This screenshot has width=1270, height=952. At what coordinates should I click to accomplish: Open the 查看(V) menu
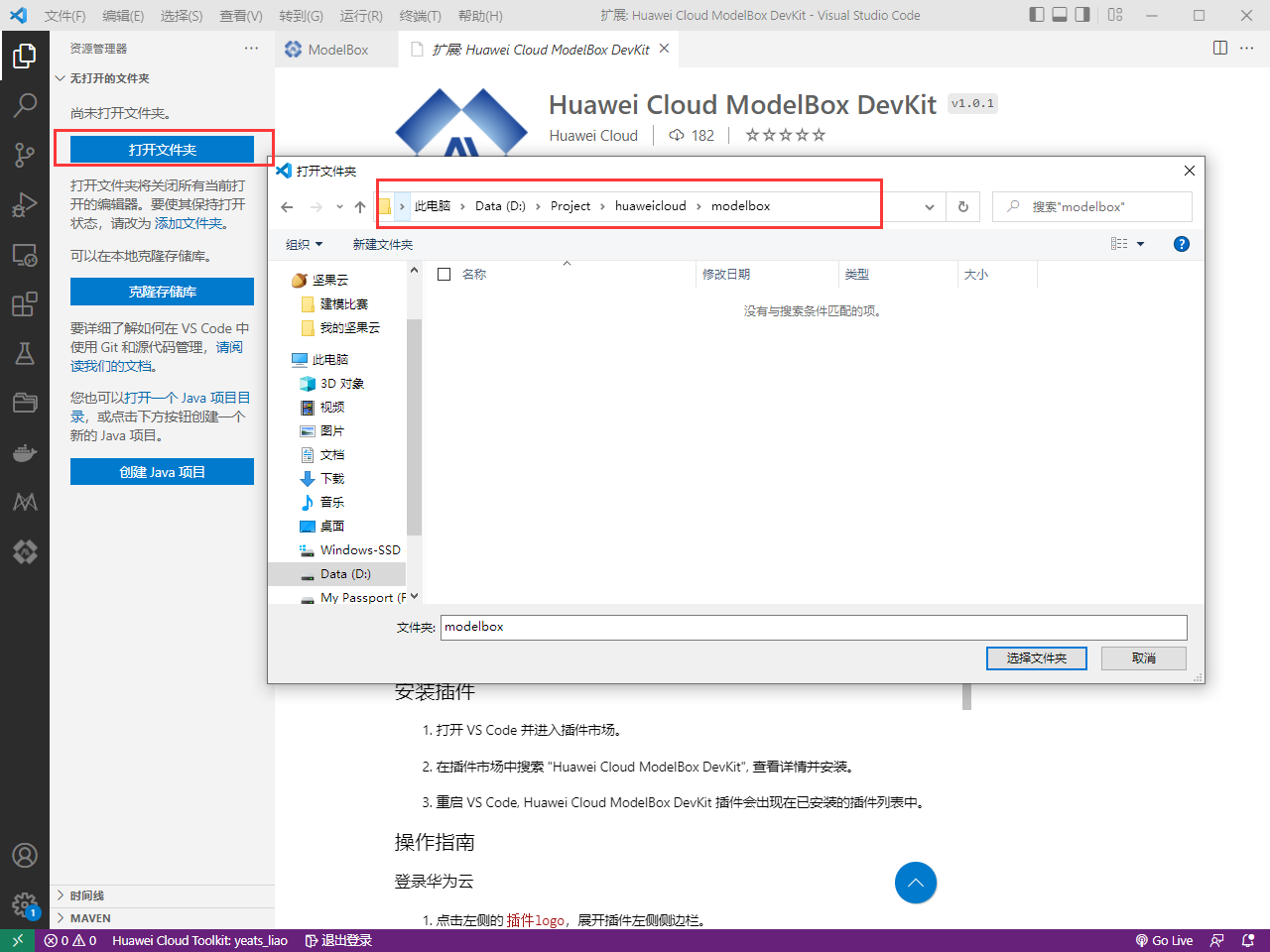pos(241,15)
